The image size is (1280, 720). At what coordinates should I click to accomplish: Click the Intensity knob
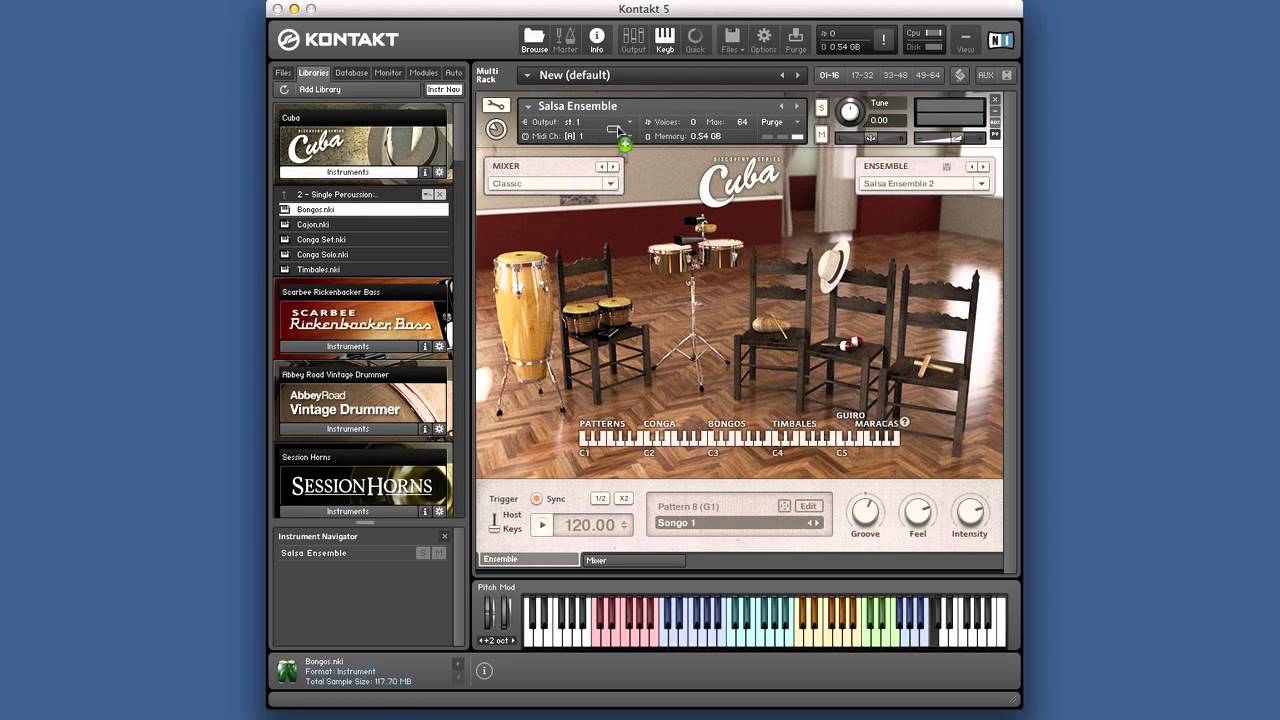coord(969,512)
